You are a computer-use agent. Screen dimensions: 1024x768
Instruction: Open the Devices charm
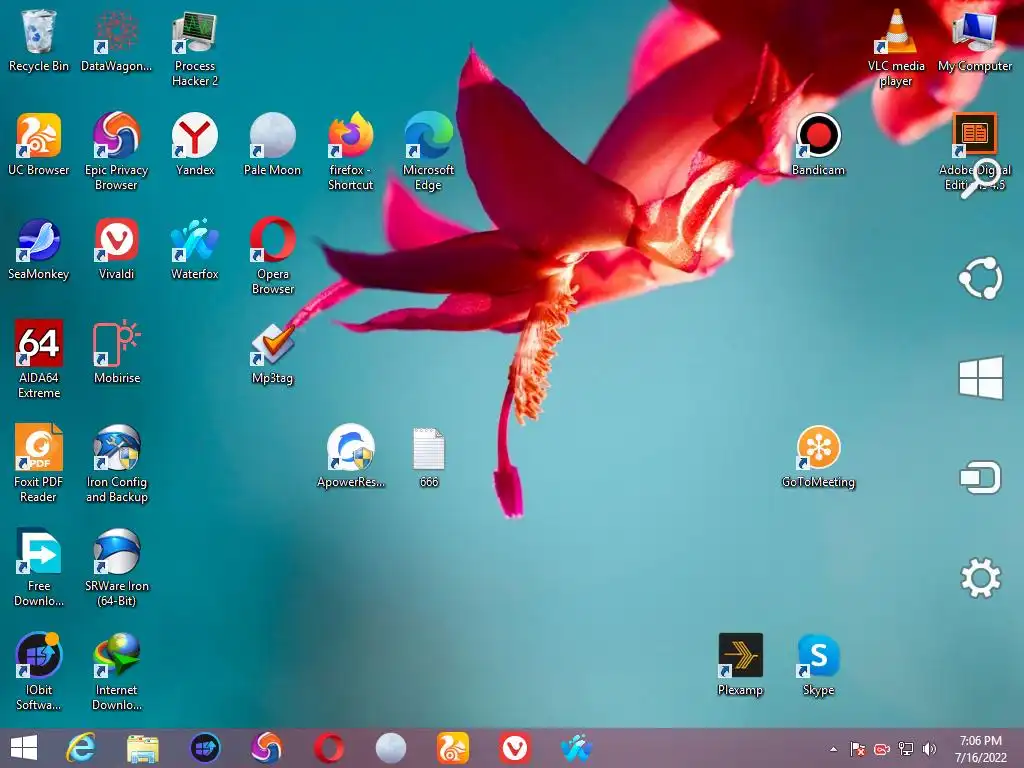pos(980,477)
